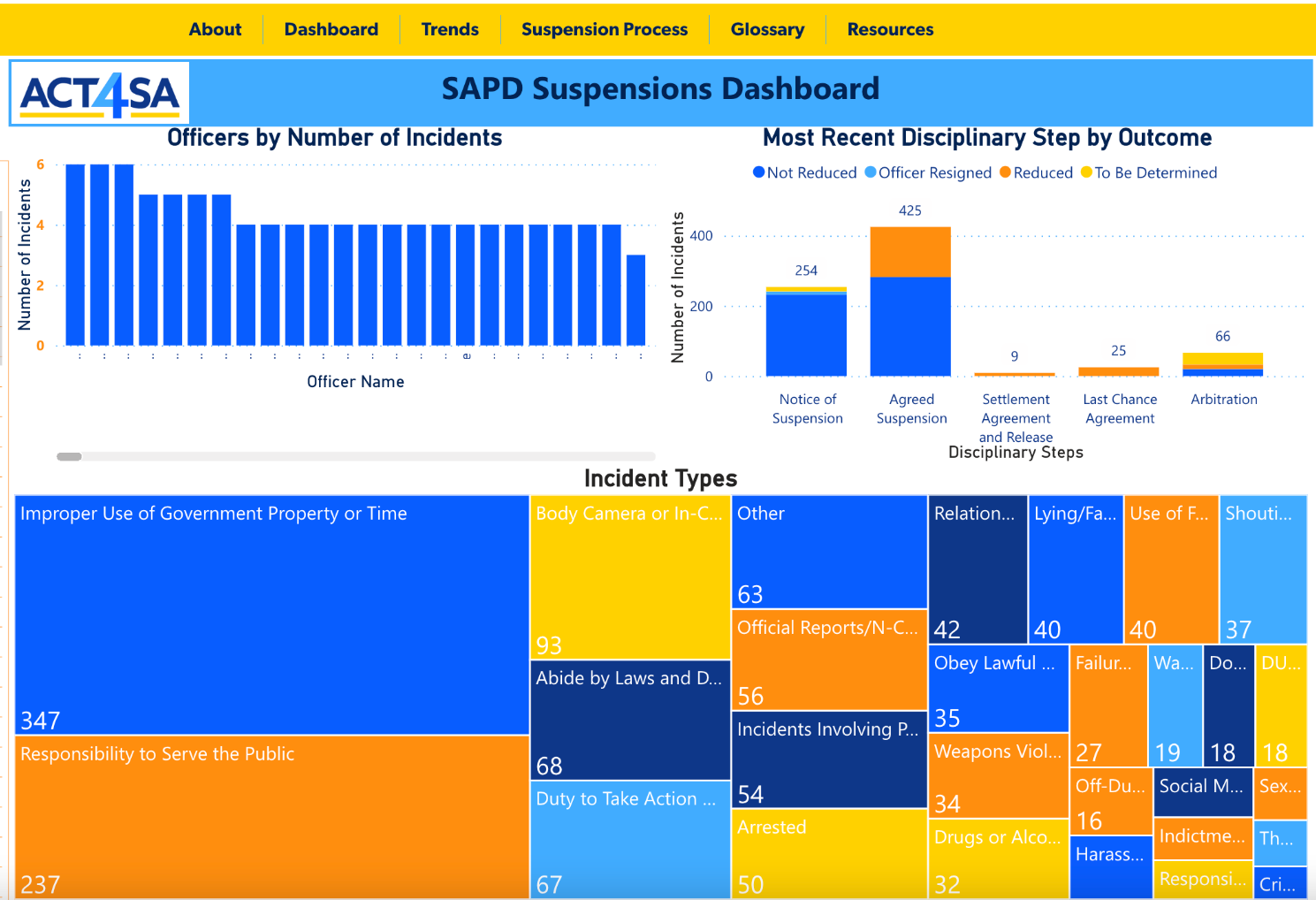Image resolution: width=1316 pixels, height=900 pixels.
Task: Click the officer chart horizontal scrollbar
Action: [x=69, y=456]
